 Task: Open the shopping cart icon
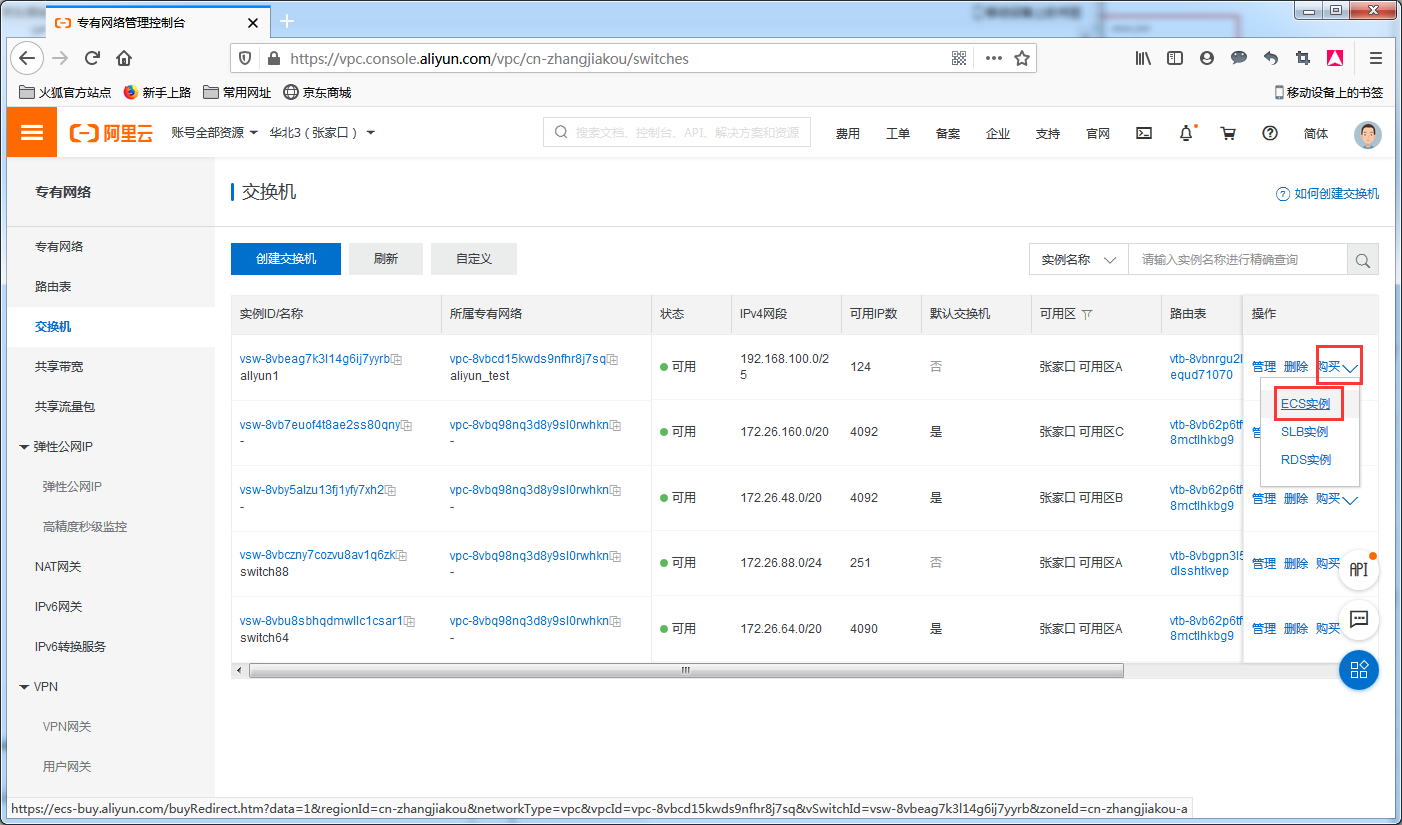tap(1228, 133)
